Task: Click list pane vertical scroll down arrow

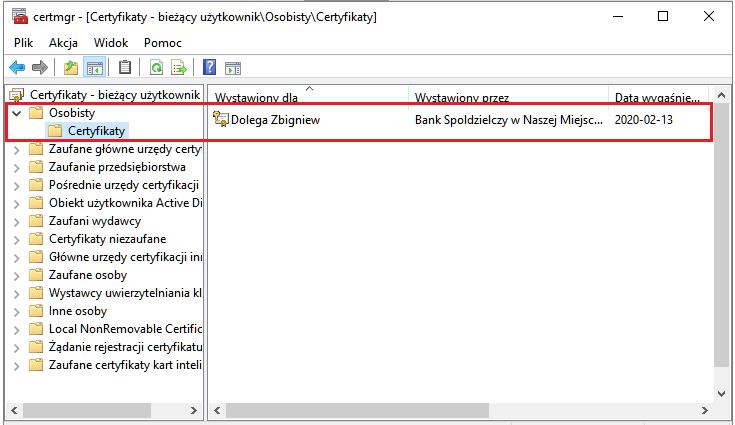Action: click(x=722, y=394)
